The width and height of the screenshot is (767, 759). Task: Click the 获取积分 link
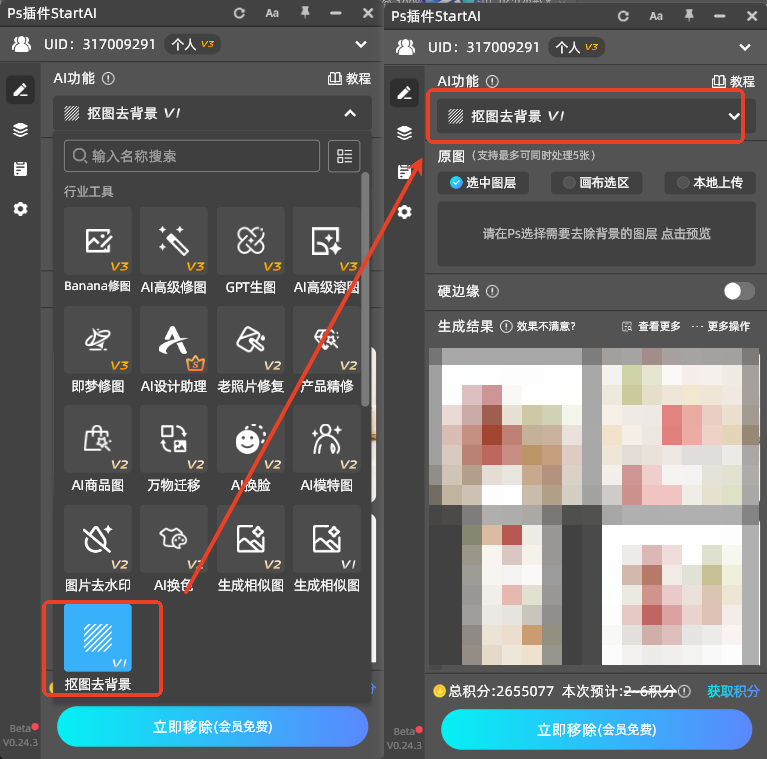733,691
